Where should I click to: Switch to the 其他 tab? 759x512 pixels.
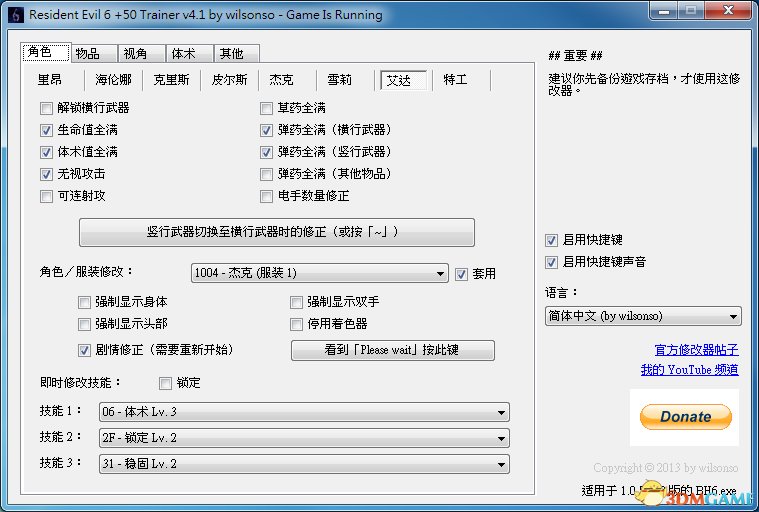[237, 53]
